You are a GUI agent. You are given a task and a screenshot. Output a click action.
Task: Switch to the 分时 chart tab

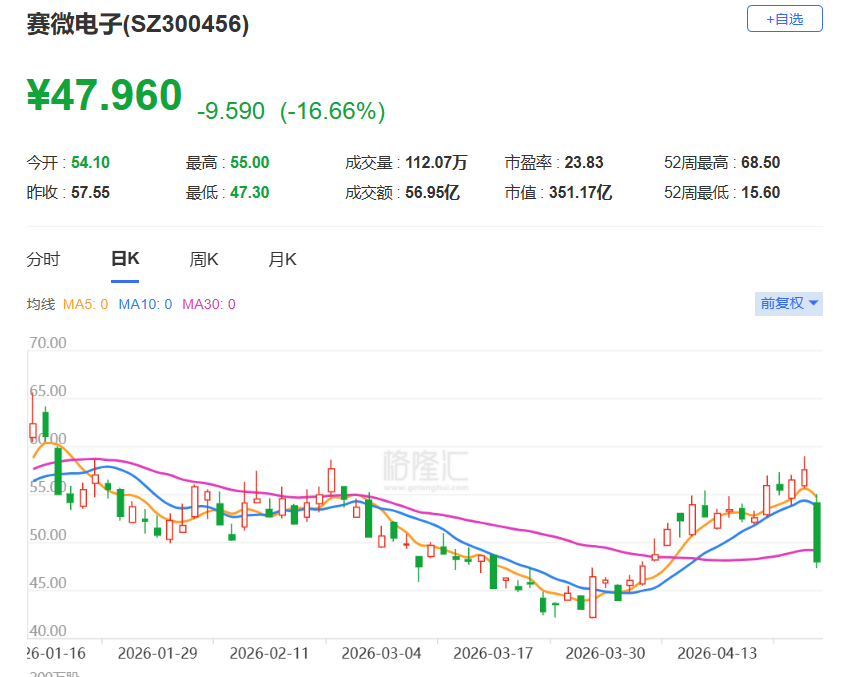(x=43, y=259)
